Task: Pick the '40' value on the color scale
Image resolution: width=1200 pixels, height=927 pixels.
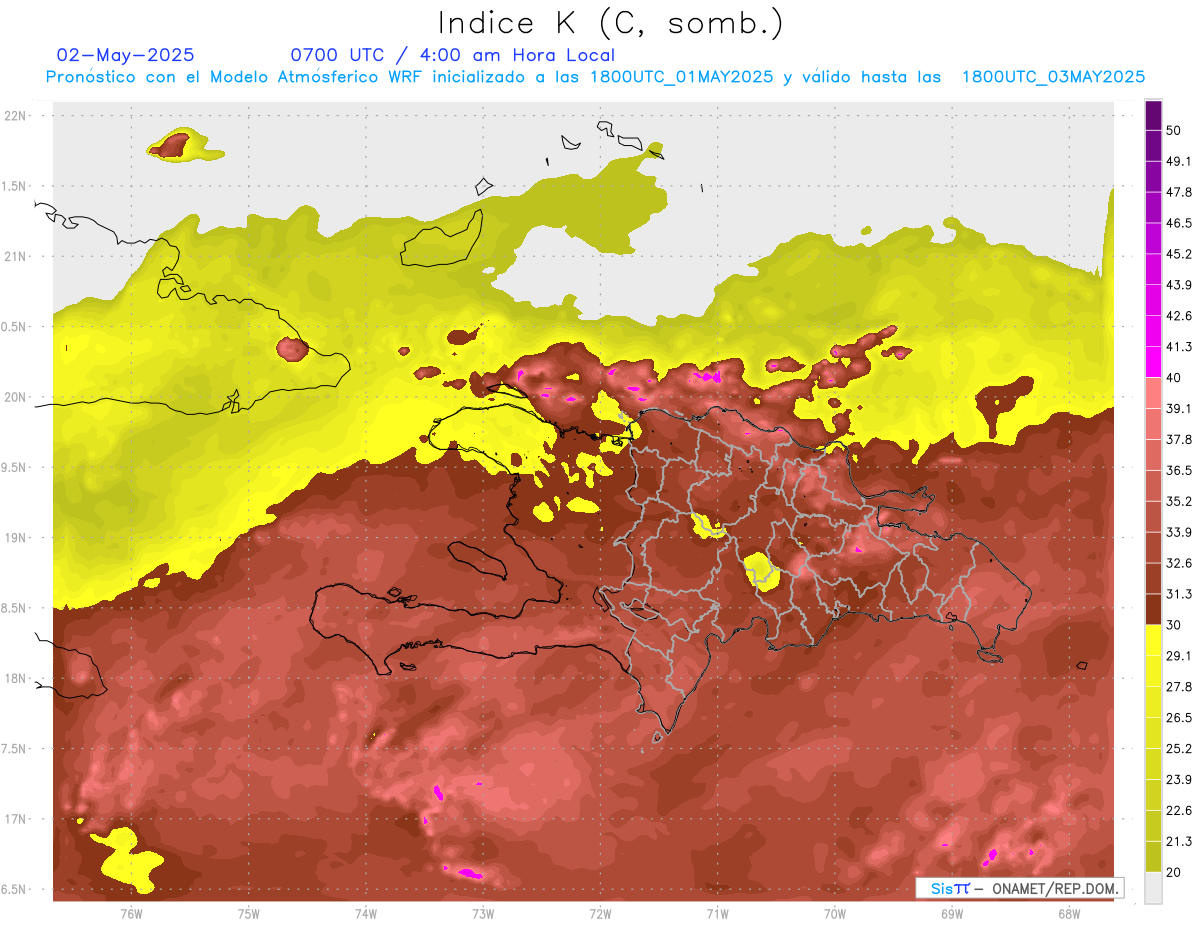Action: coord(1174,378)
